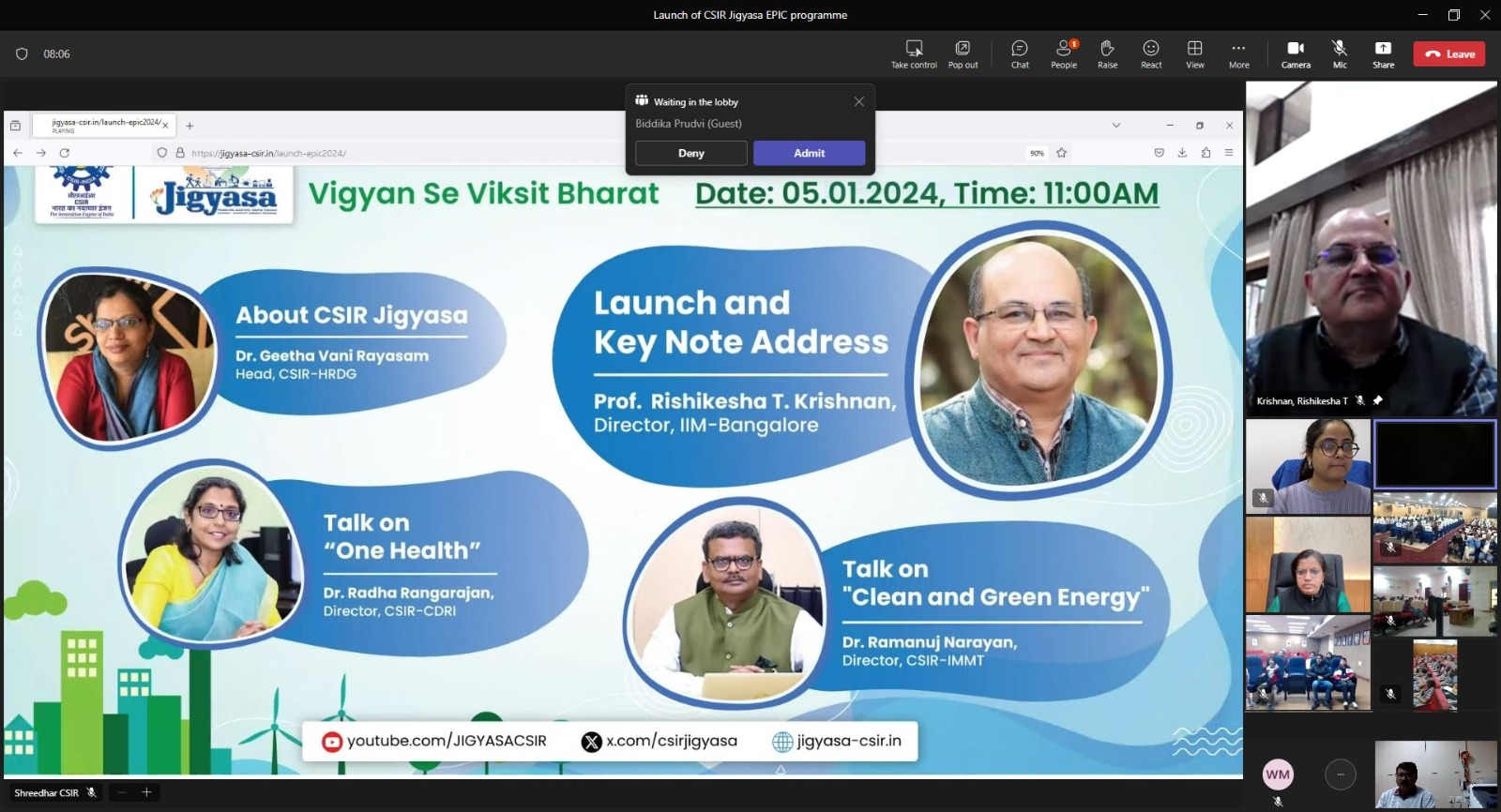Click the shield privacy icon
This screenshot has width=1501, height=812.
(x=22, y=54)
